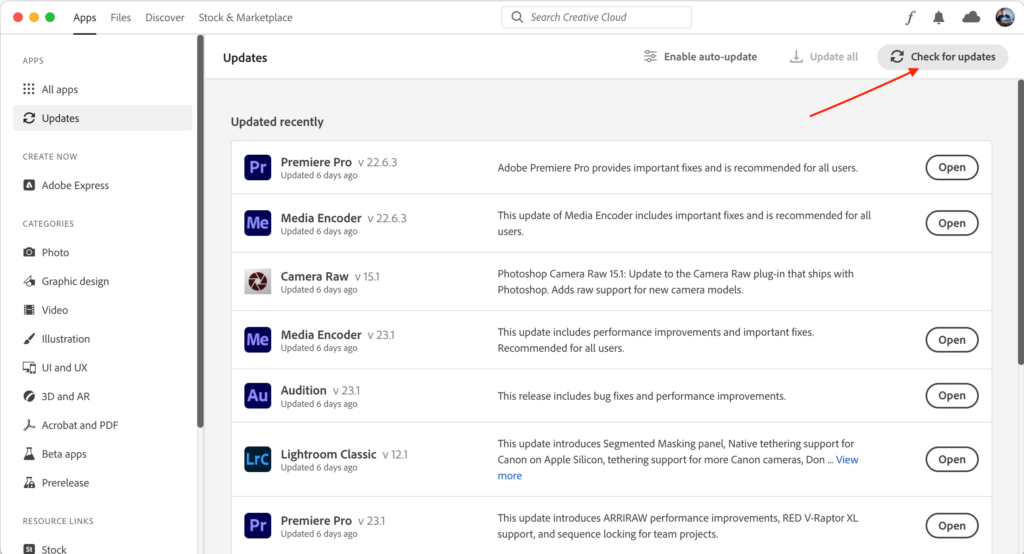The width and height of the screenshot is (1024, 554).
Task: Select the Beta apps category
Action: [x=103, y=453]
